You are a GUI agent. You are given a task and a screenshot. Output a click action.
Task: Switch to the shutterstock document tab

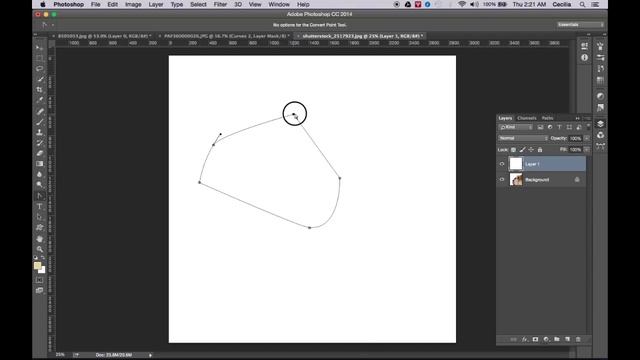(361, 36)
